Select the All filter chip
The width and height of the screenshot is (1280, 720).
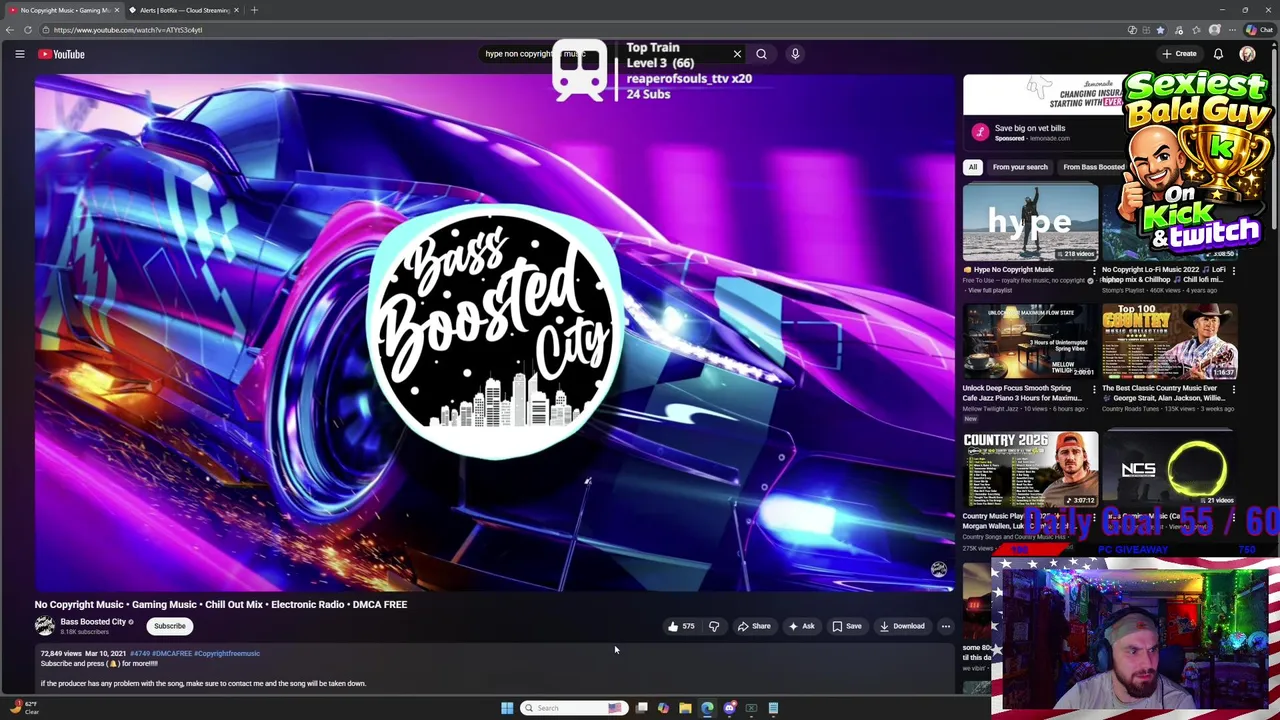972,167
